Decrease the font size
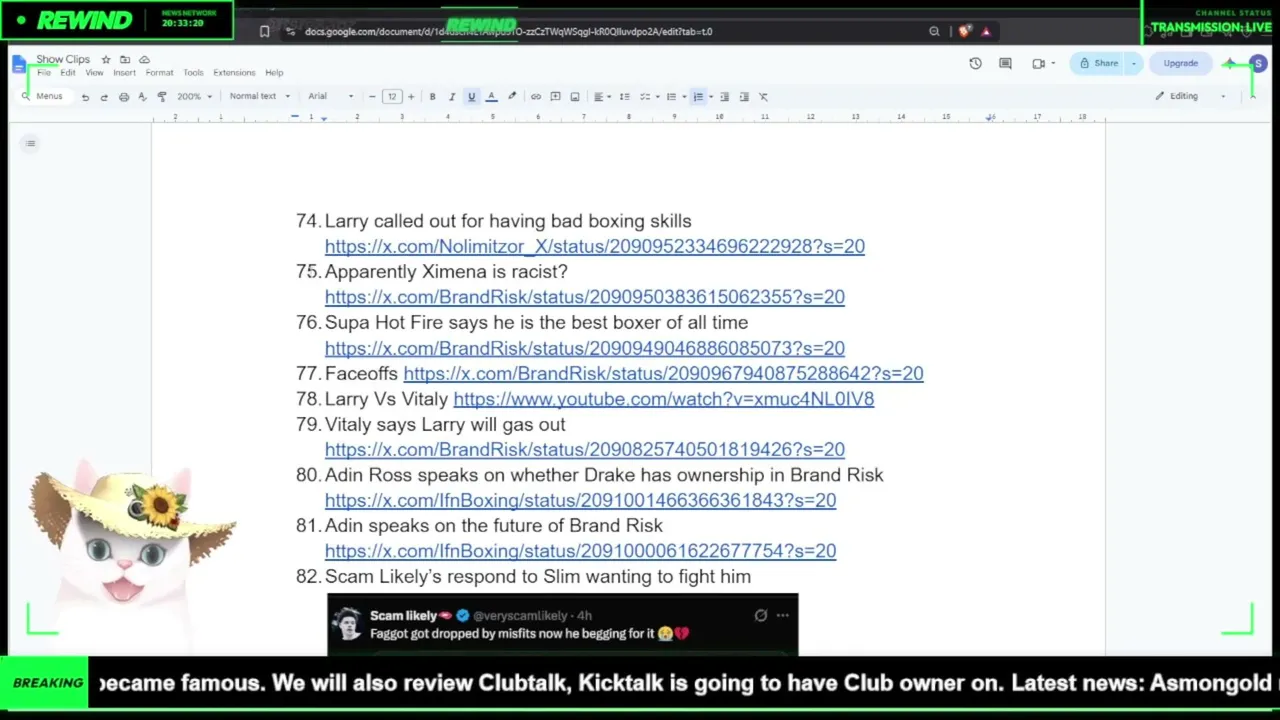This screenshot has height=720, width=1280. pyautogui.click(x=372, y=97)
